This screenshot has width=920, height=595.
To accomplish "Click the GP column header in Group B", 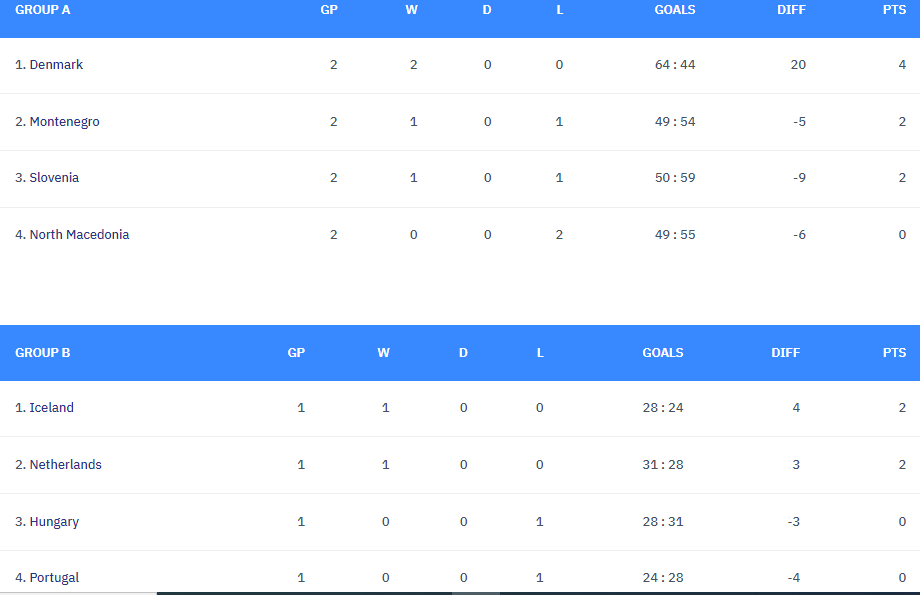I will [296, 353].
